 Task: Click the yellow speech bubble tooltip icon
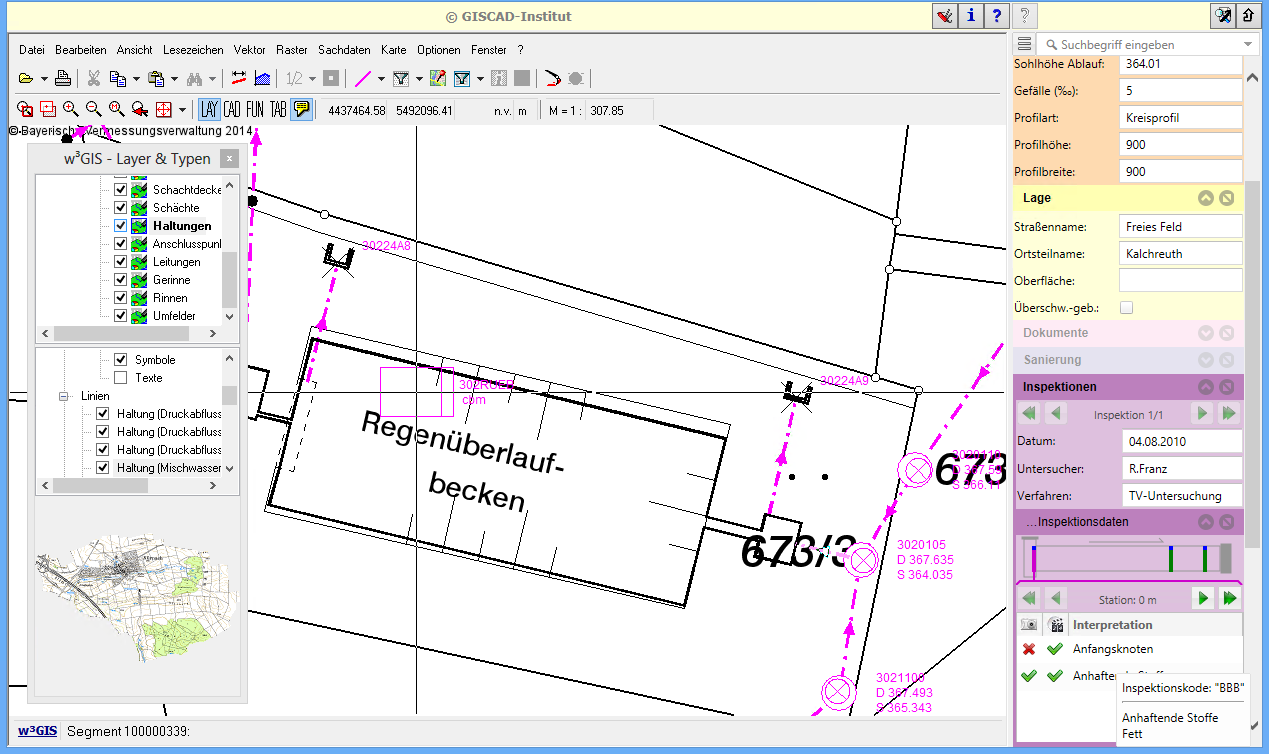point(301,109)
